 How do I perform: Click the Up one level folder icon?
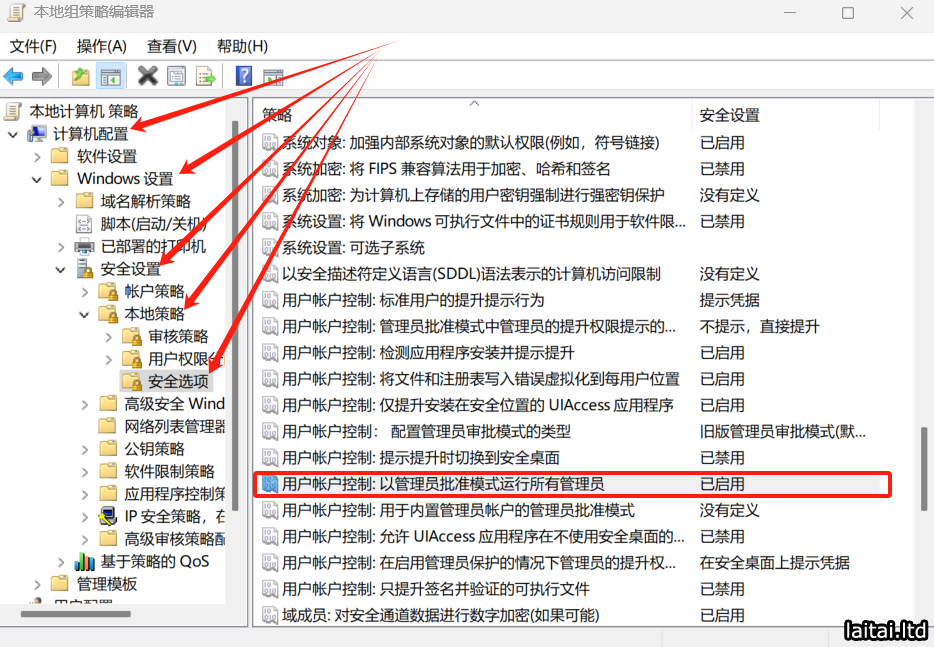(81, 77)
